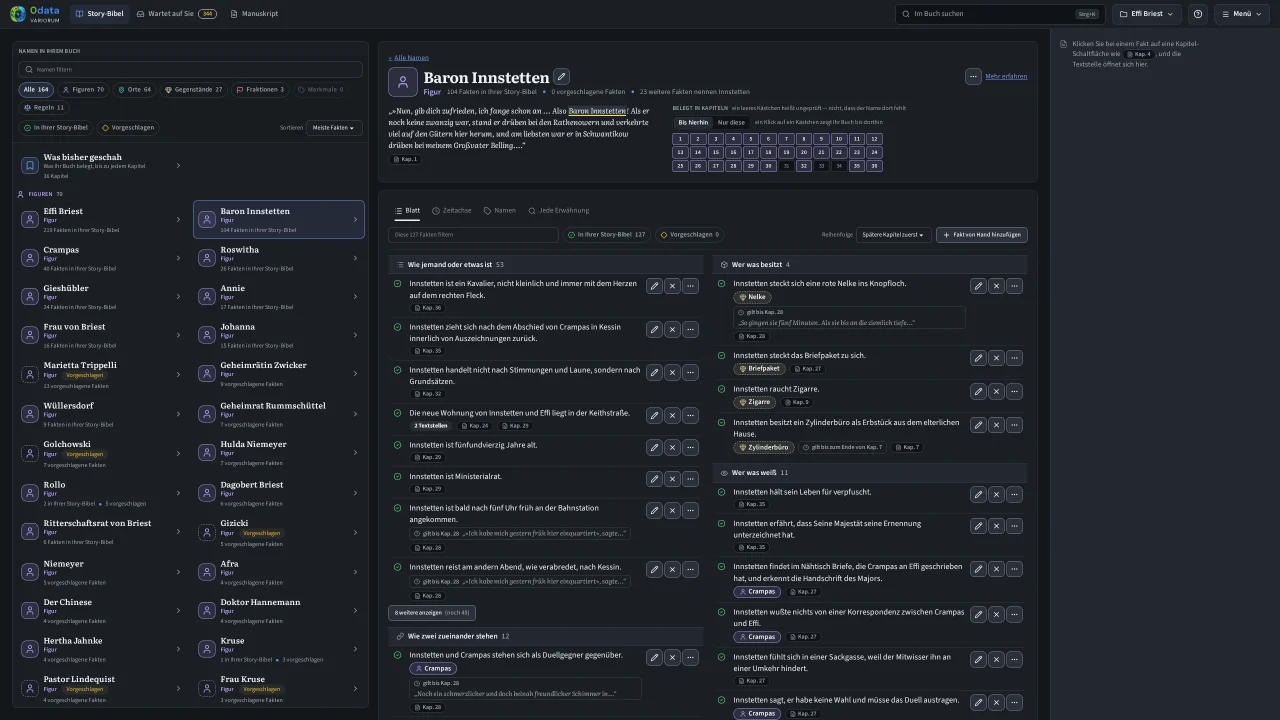The width and height of the screenshot is (1280, 720).
Task: Open the Zylinderbüro object chip
Action: coord(764,447)
